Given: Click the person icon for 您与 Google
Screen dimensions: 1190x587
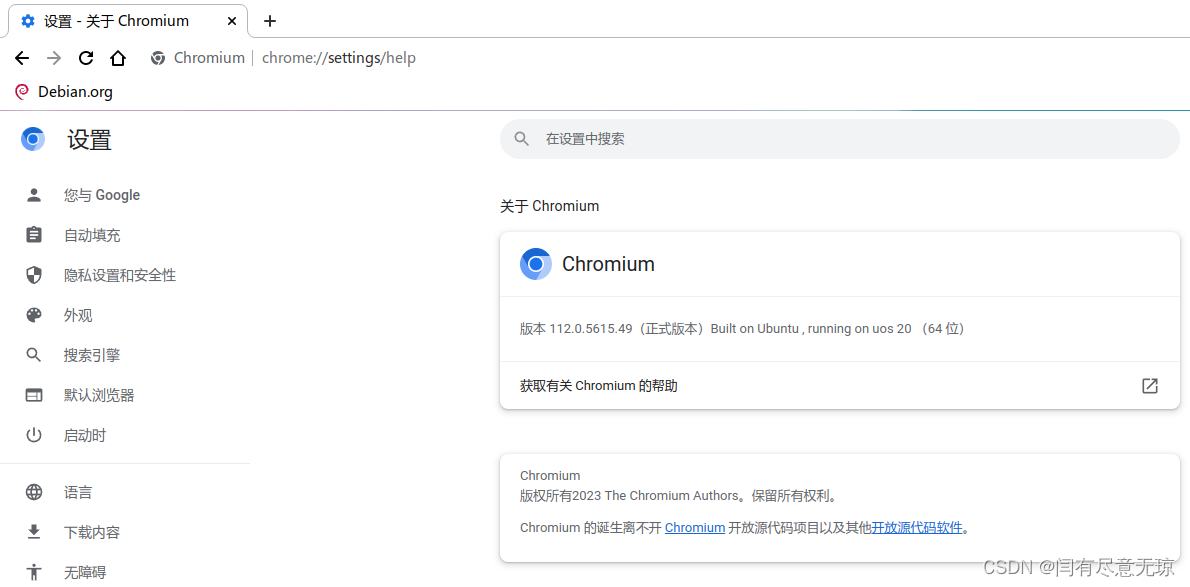Looking at the screenshot, I should (33, 195).
